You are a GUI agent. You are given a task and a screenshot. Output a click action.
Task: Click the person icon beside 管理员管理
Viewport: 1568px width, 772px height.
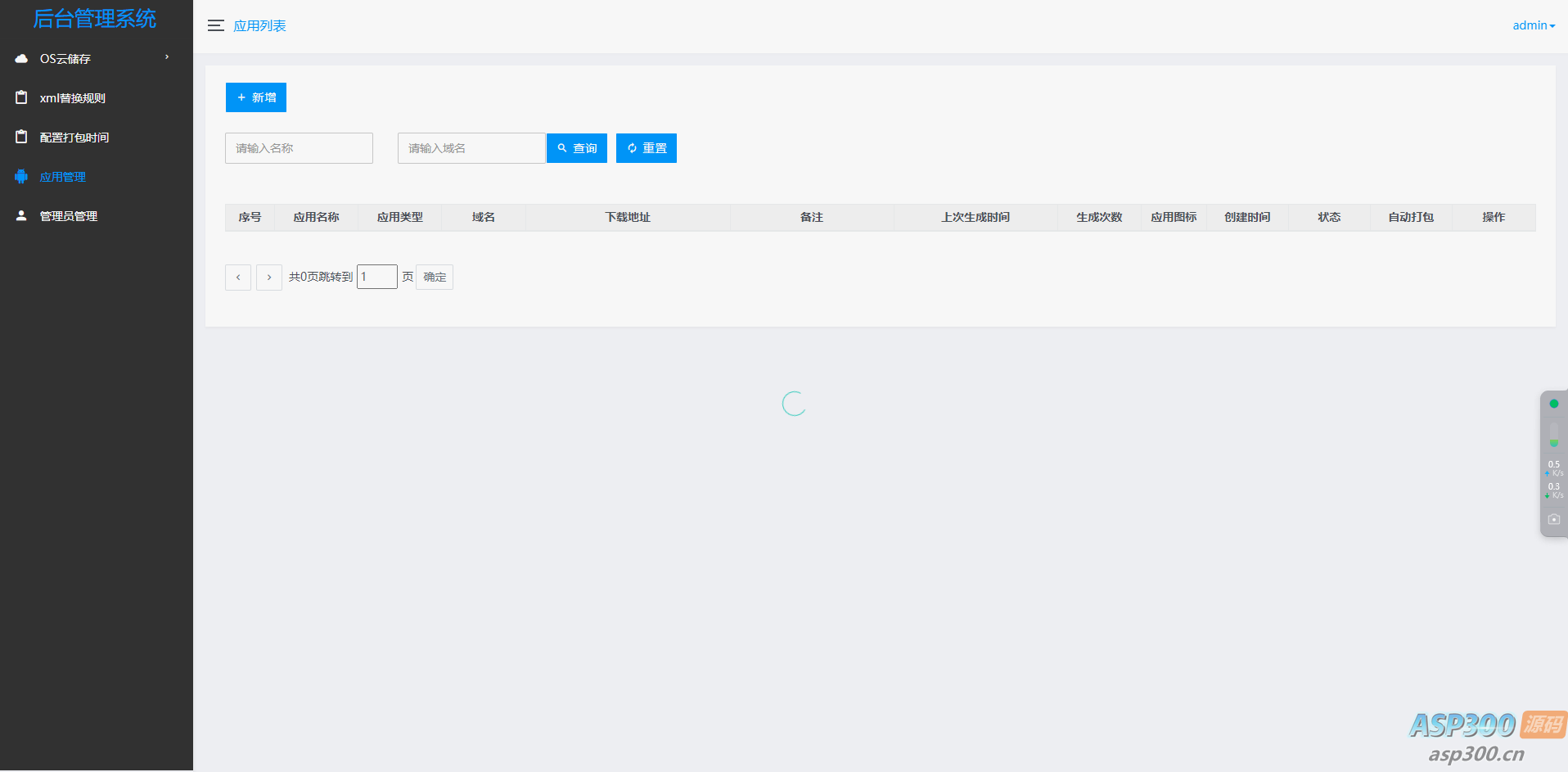click(21, 215)
